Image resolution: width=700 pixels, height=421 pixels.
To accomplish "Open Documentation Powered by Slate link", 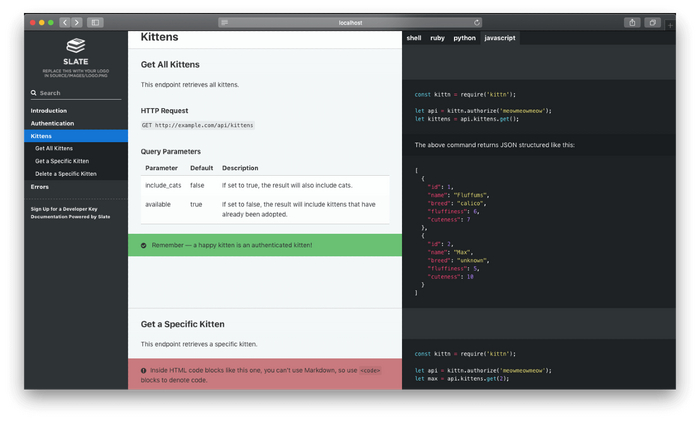I will (70, 216).
